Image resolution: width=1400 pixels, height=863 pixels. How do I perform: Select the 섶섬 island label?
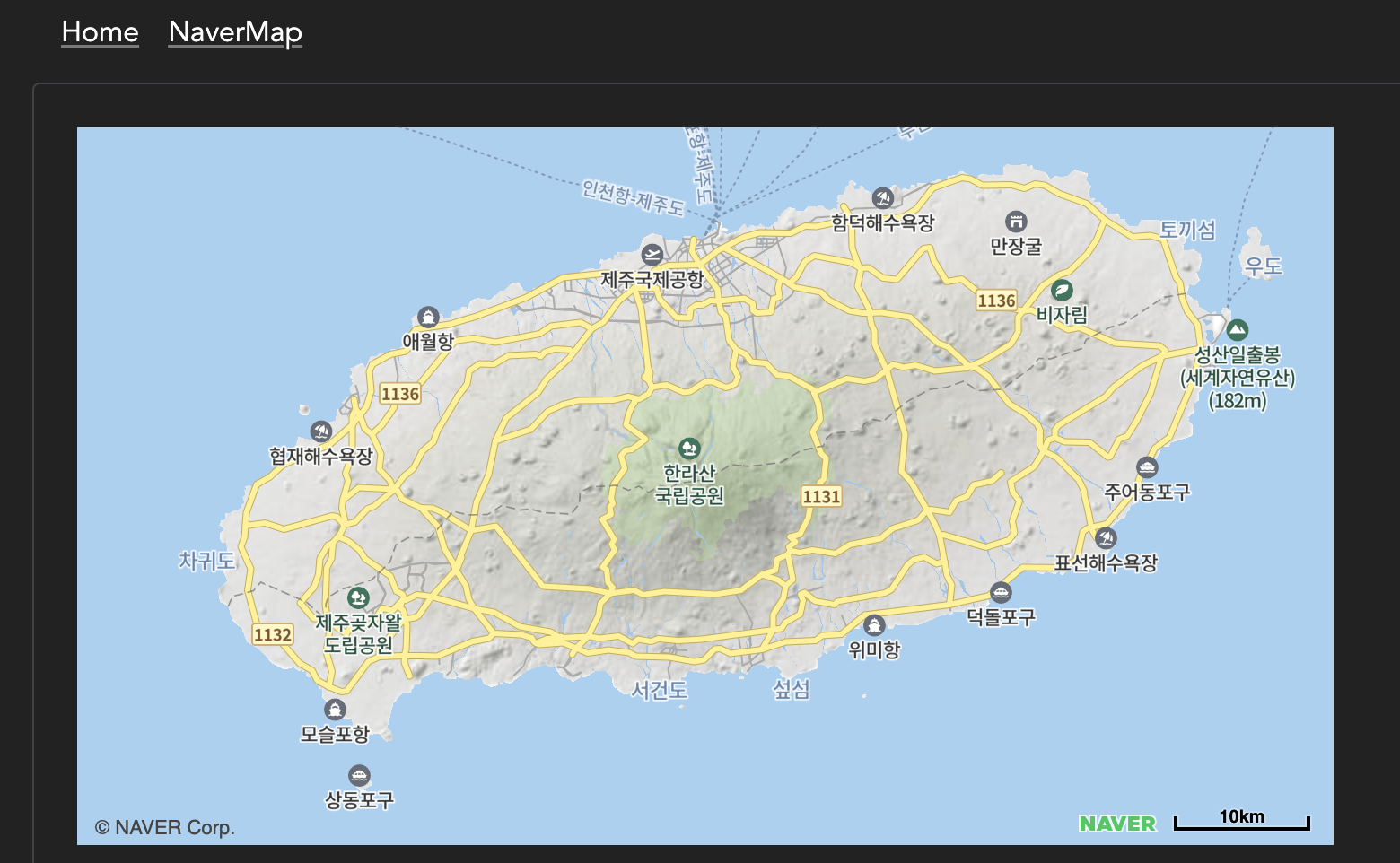click(792, 689)
